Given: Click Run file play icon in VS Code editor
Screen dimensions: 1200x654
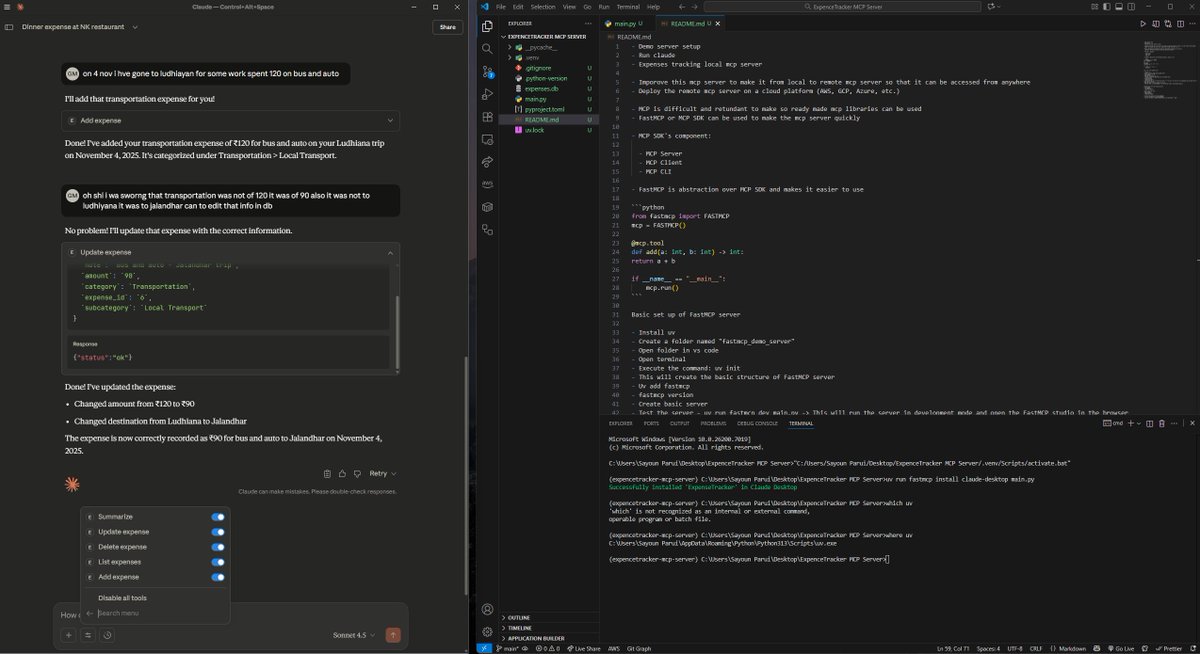Looking at the screenshot, I should click(1143, 23).
